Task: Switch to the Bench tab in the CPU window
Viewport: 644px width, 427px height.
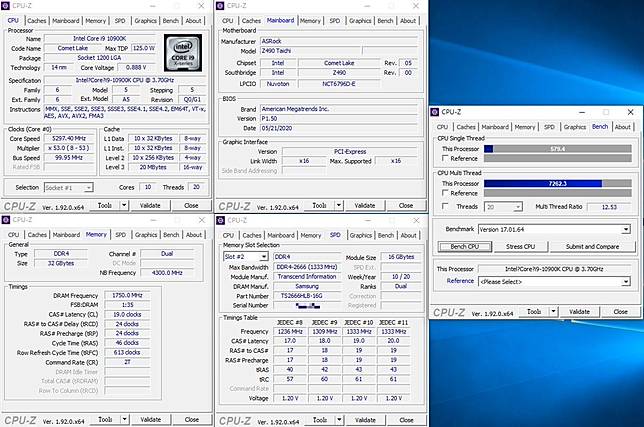Action: (171, 21)
